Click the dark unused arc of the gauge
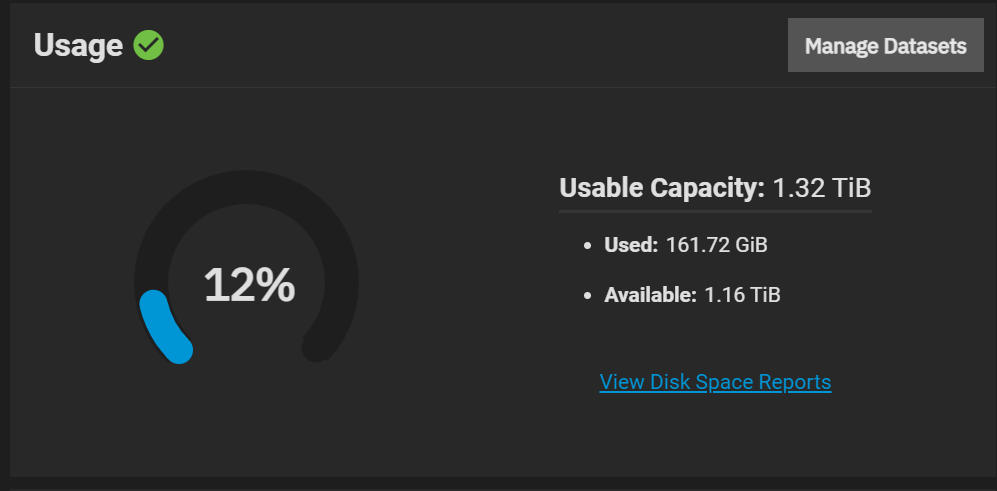The image size is (997, 491). (247, 187)
